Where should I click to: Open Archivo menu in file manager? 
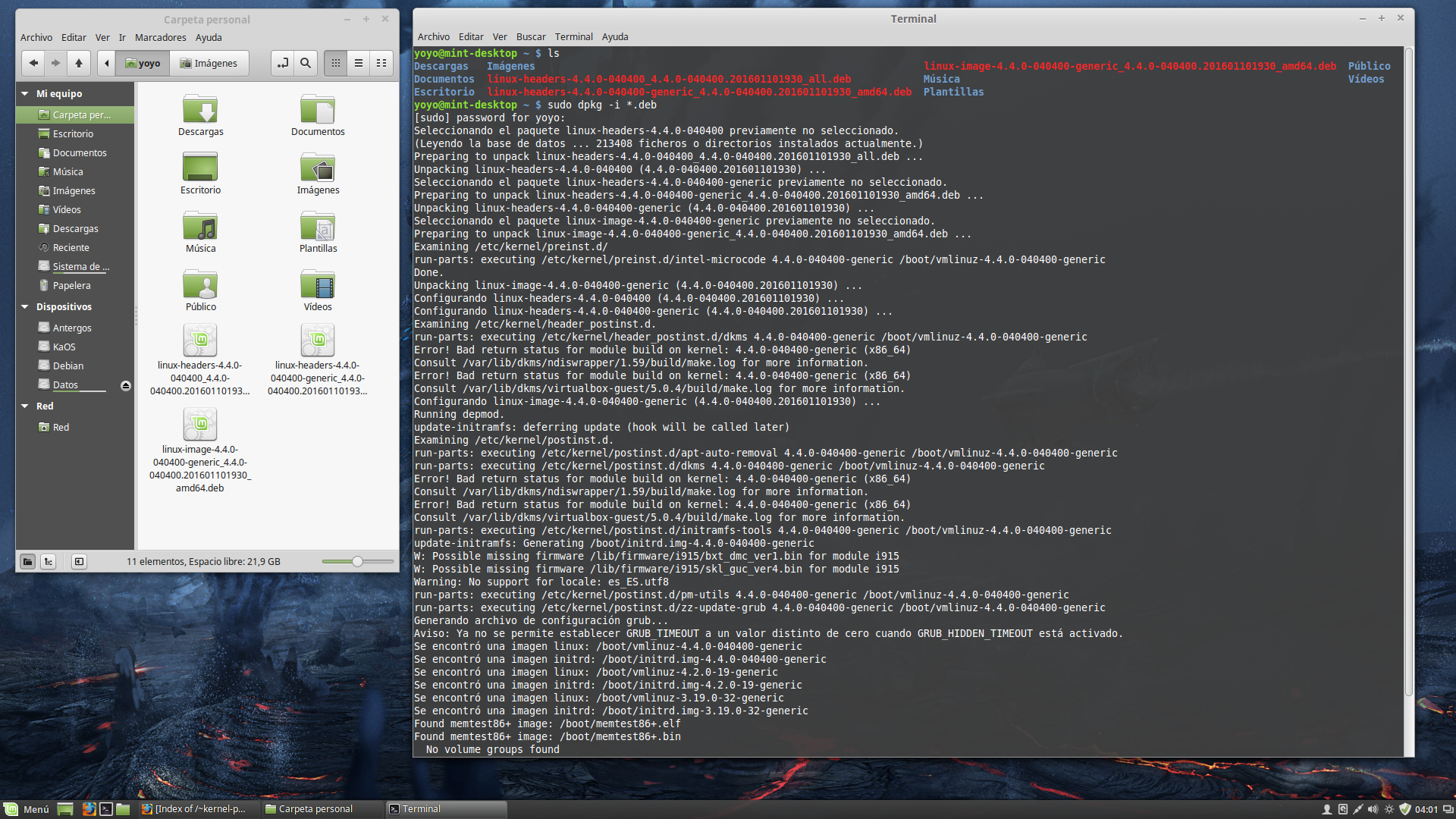[36, 37]
